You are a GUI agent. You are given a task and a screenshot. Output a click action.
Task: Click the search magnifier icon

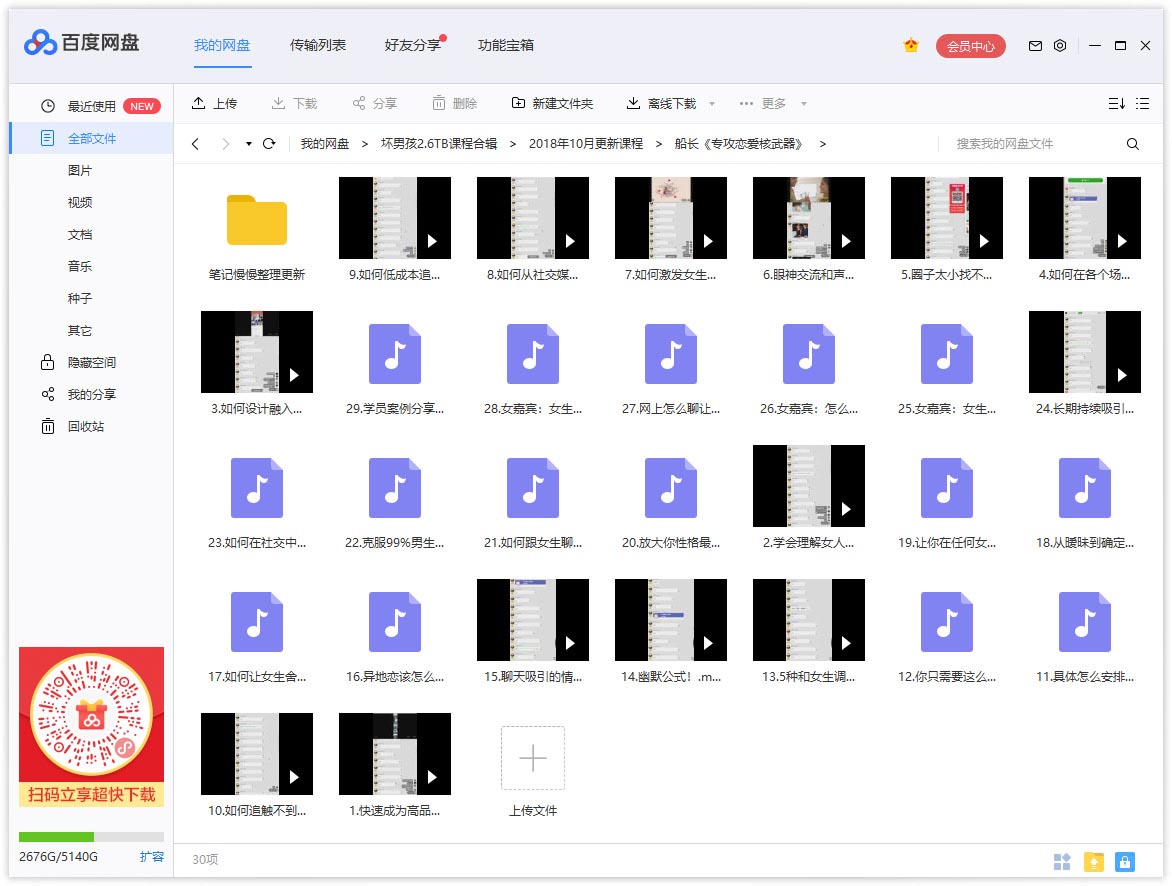point(1132,144)
